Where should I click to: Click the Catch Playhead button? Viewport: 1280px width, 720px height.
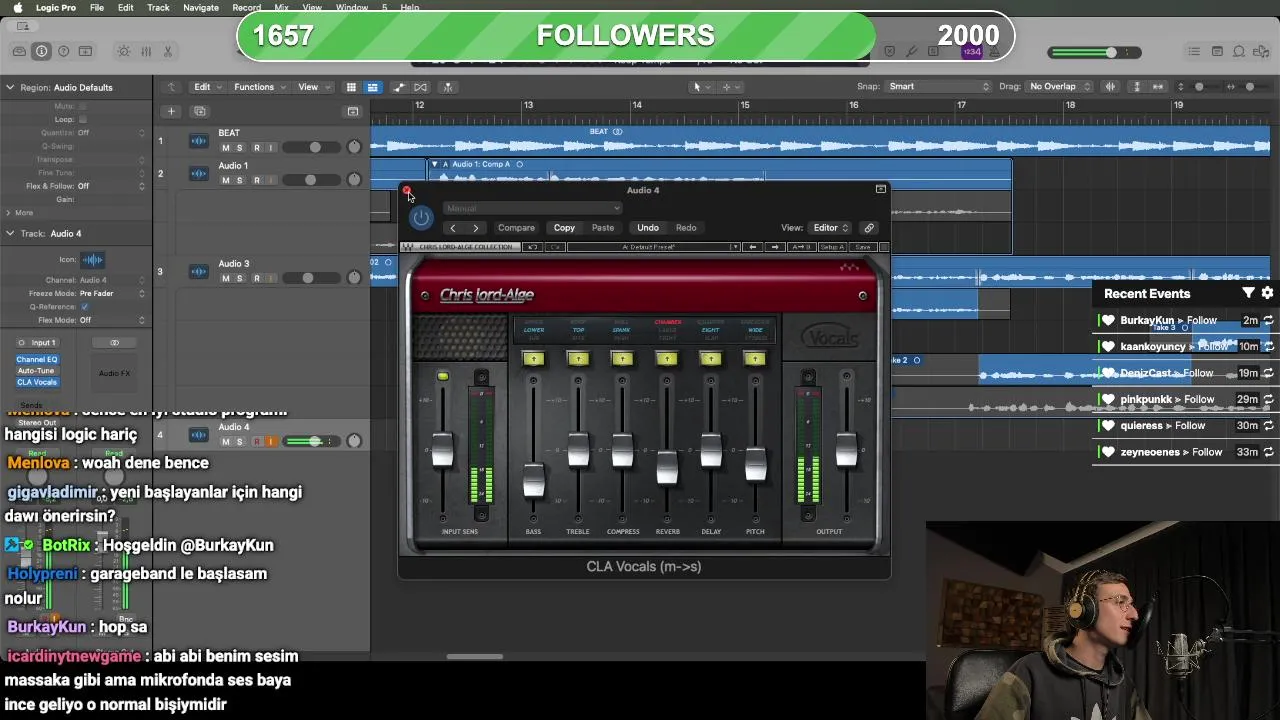pos(447,87)
